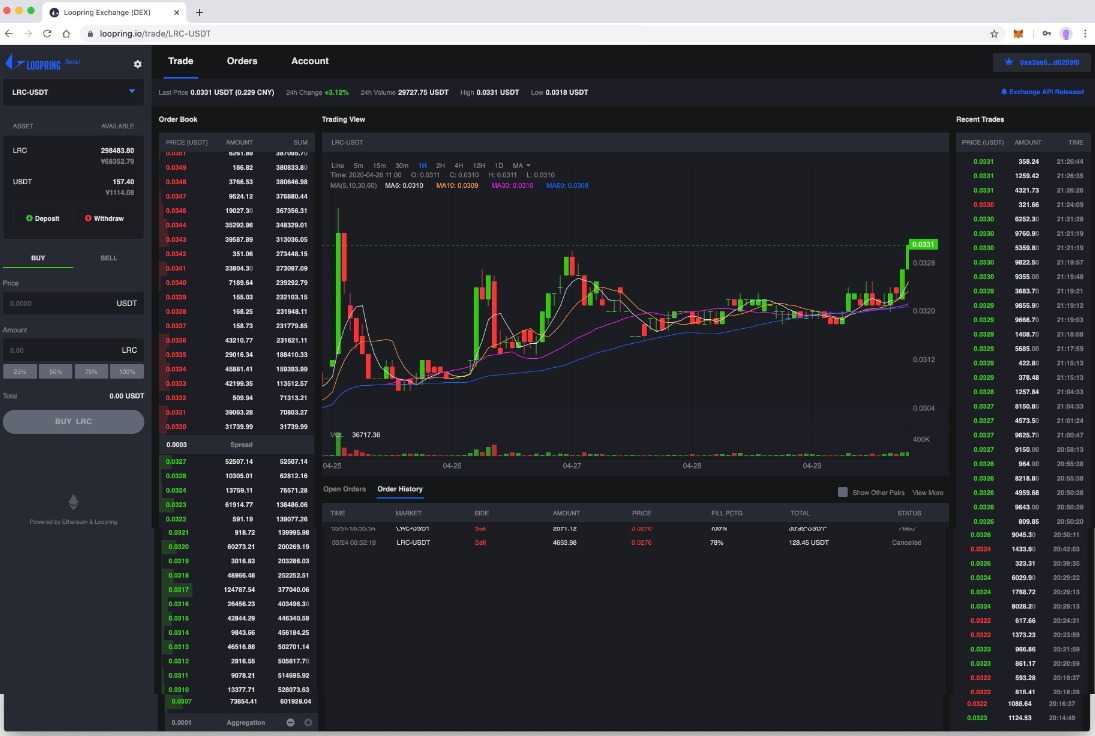
Task: Increase order book aggregation with plus icon
Action: coord(308,723)
